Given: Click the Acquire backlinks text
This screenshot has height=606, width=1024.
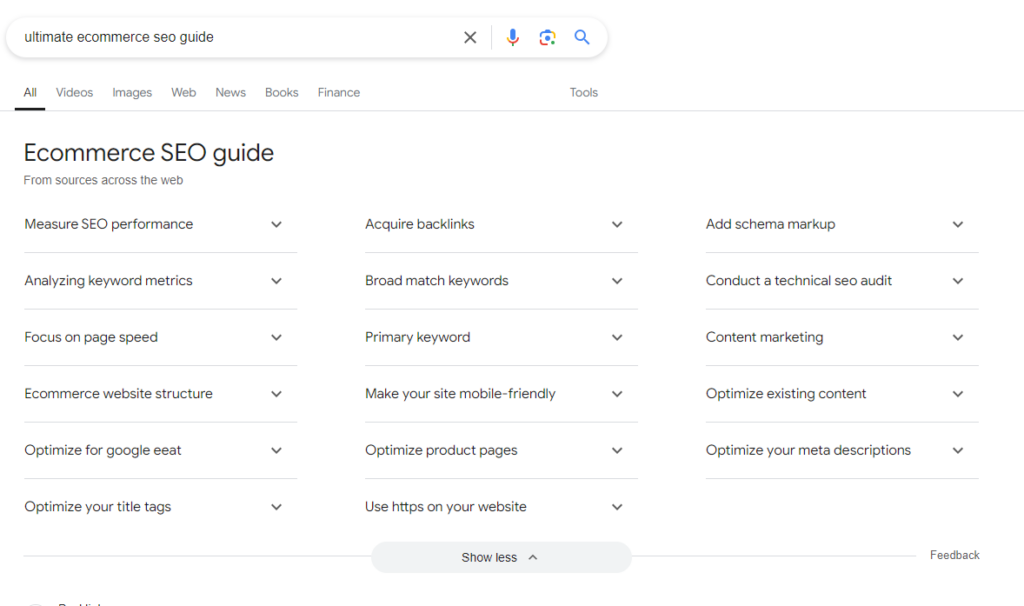Looking at the screenshot, I should point(420,225).
